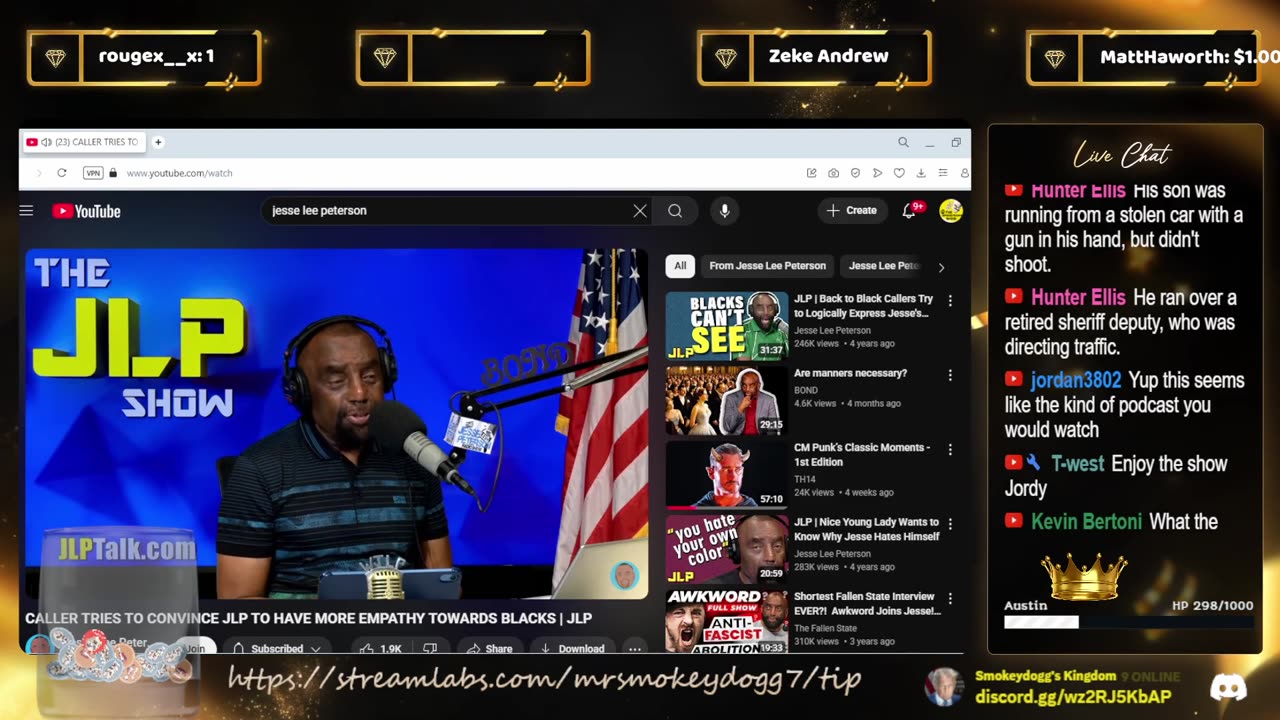Open the TH14 channel name
The width and height of the screenshot is (1280, 720).
coord(804,479)
